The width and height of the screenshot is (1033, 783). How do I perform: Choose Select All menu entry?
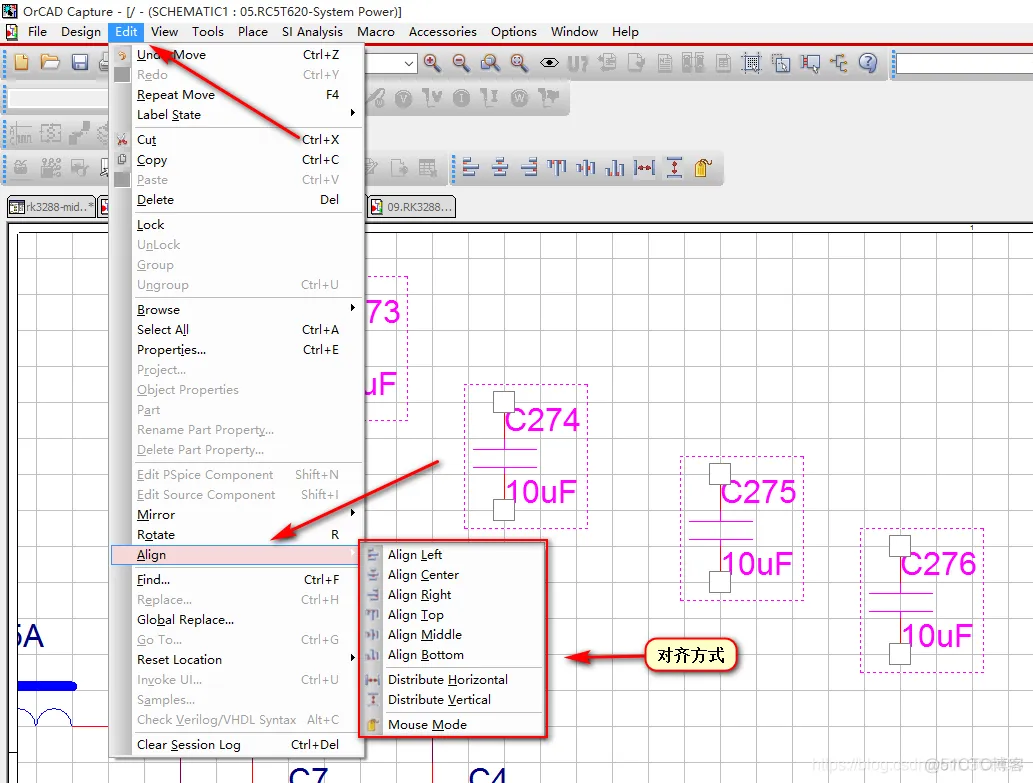237,329
